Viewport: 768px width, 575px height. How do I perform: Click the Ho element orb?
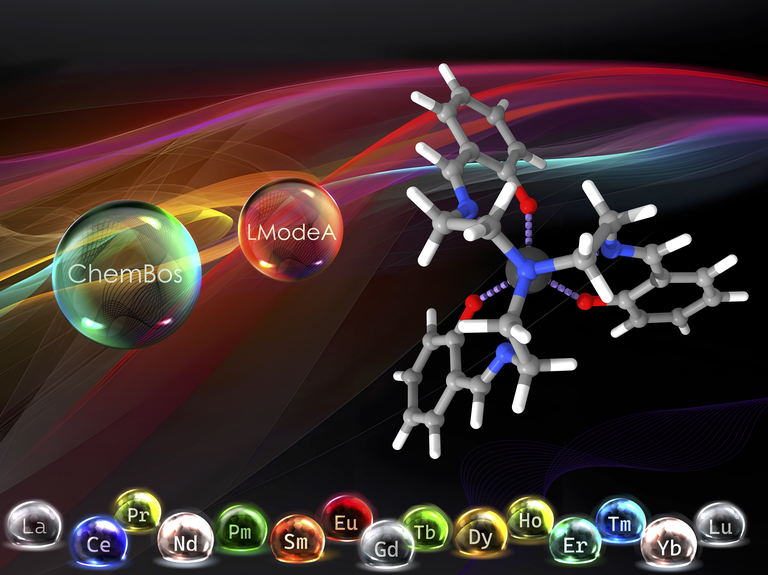tap(530, 517)
